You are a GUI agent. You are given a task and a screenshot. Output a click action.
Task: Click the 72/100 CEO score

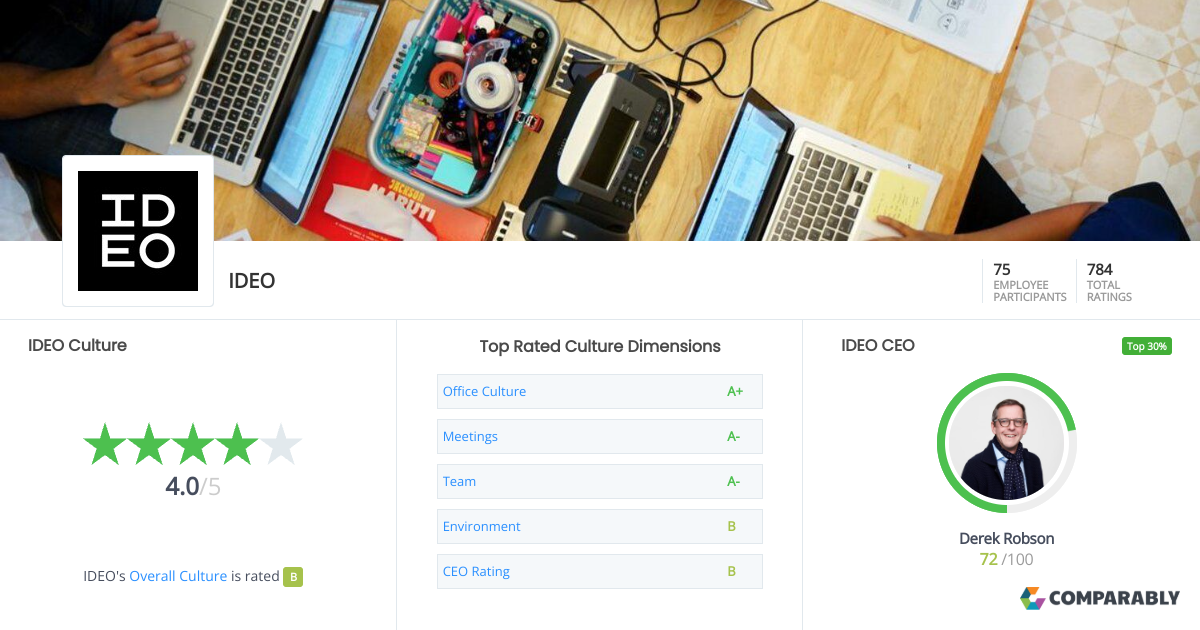tap(1007, 559)
